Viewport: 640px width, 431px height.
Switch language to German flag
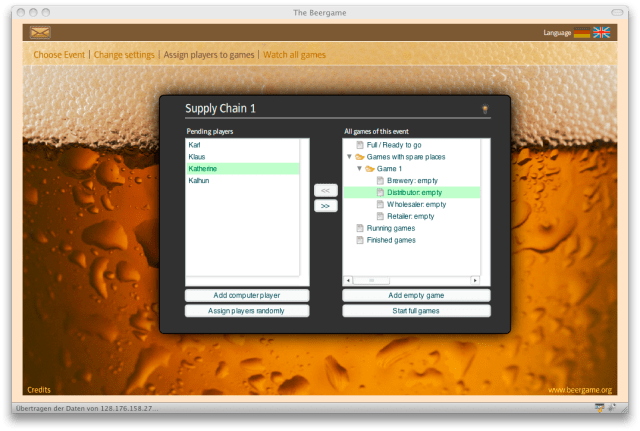(x=581, y=33)
